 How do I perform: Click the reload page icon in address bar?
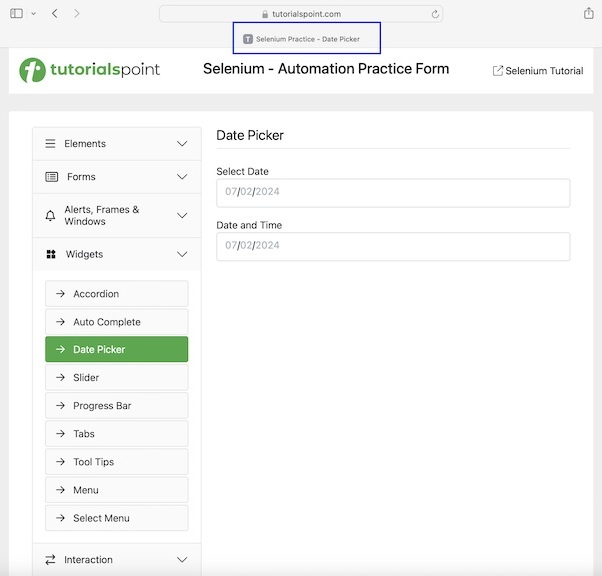[435, 14]
